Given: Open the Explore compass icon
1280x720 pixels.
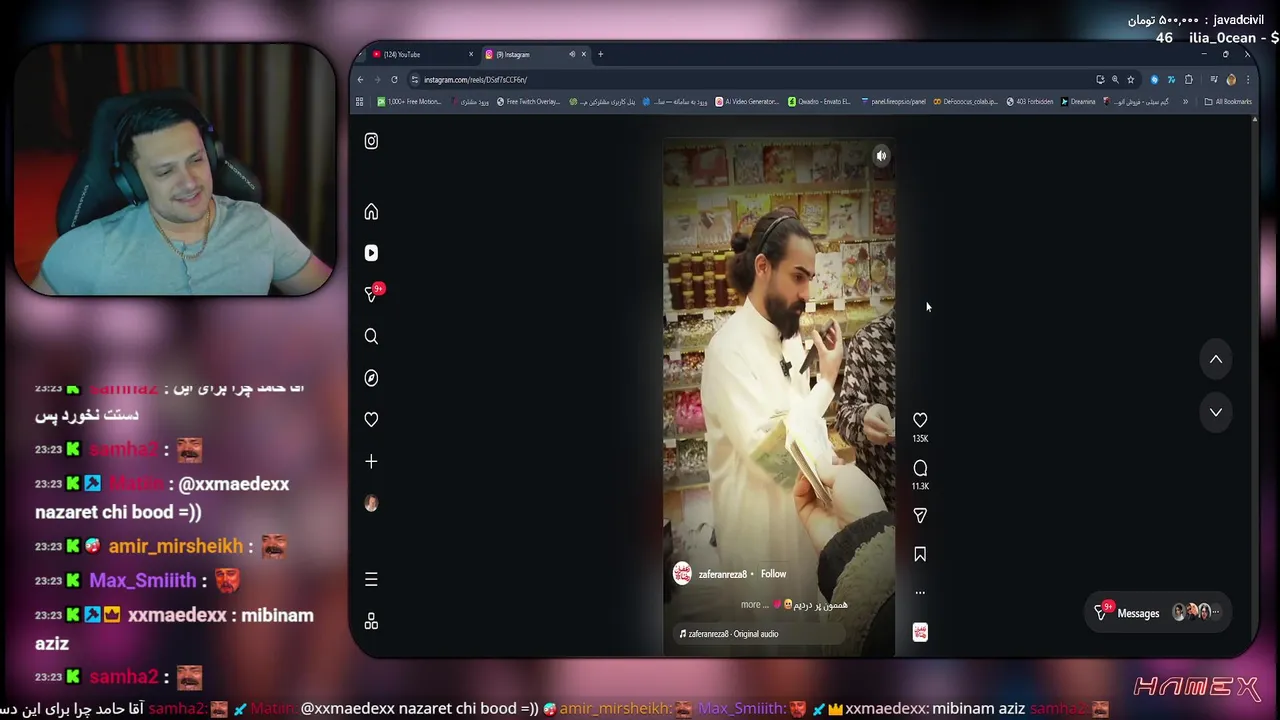Looking at the screenshot, I should coord(371,378).
